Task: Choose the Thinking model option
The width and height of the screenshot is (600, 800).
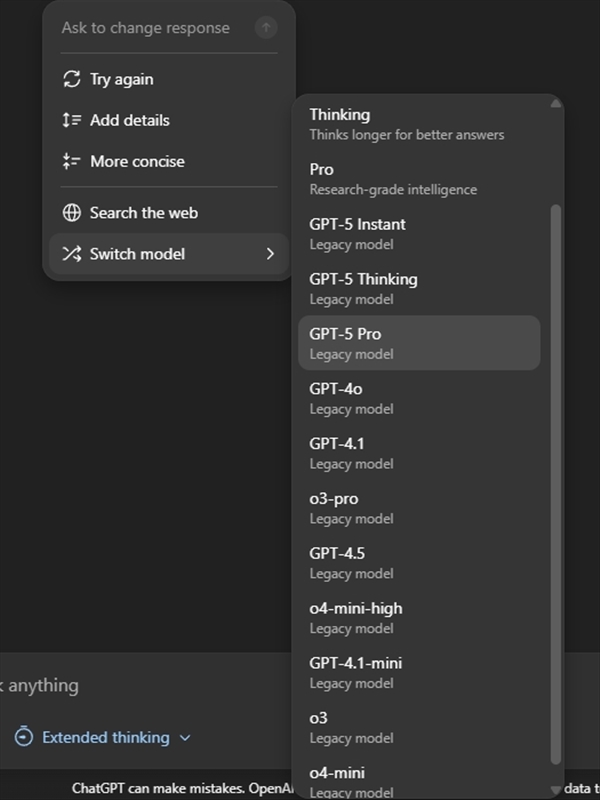Action: 419,124
